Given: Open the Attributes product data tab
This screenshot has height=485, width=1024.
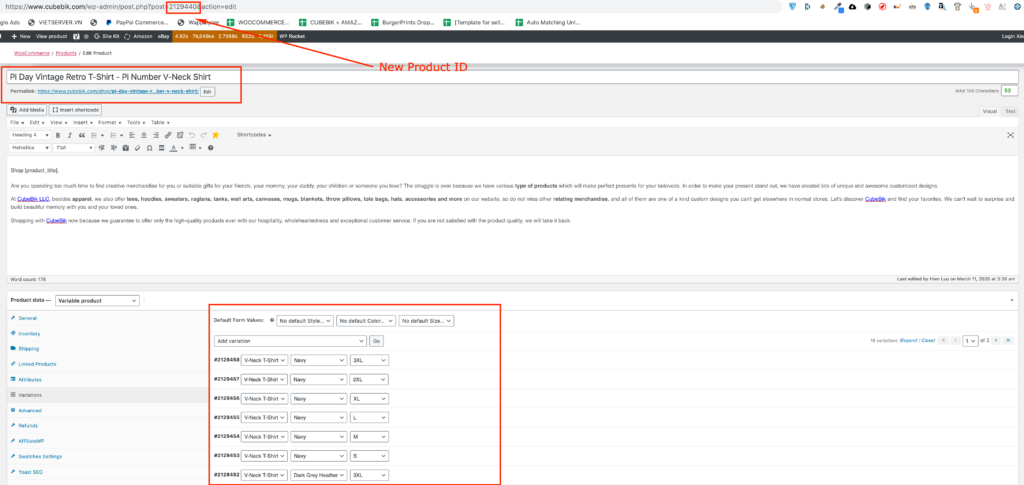Looking at the screenshot, I should [30, 379].
